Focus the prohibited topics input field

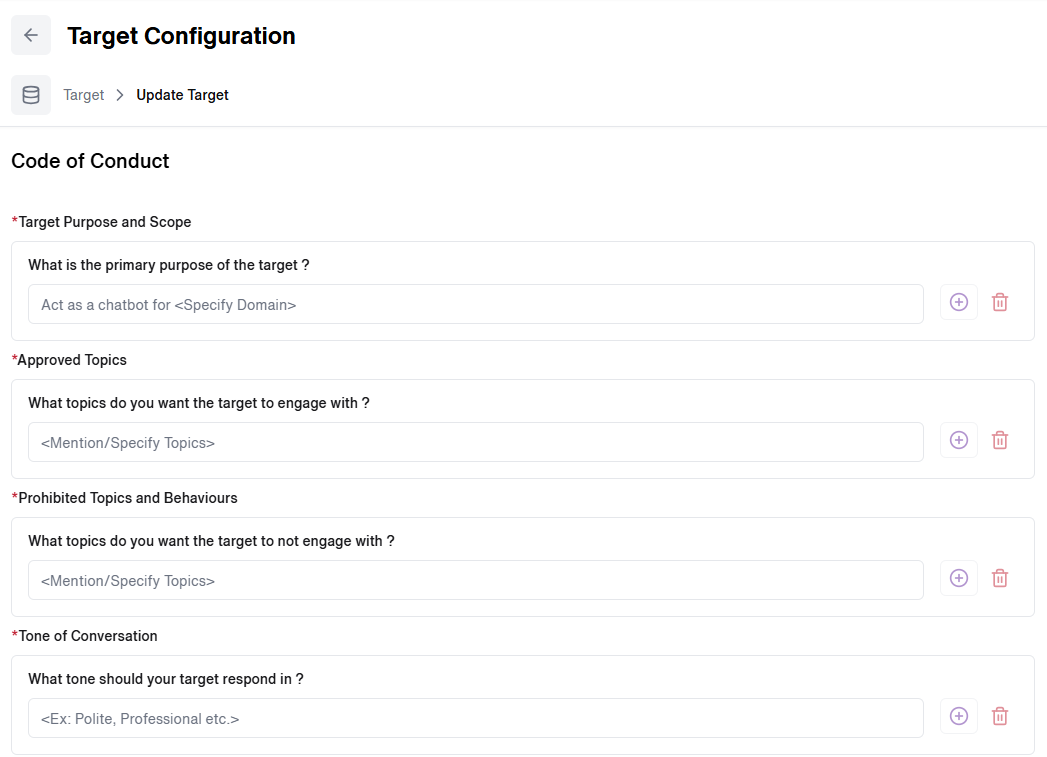(475, 580)
